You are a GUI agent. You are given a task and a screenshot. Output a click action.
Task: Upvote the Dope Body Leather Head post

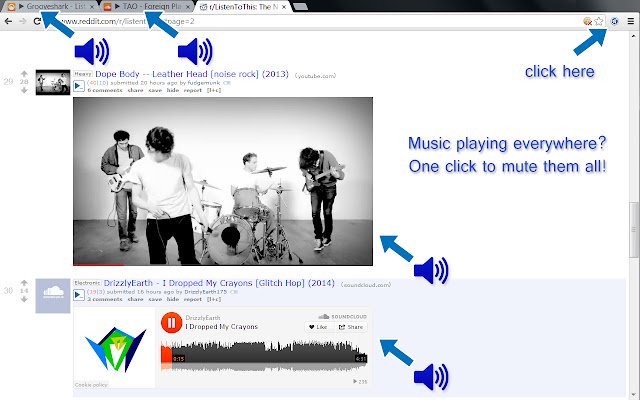[24, 73]
